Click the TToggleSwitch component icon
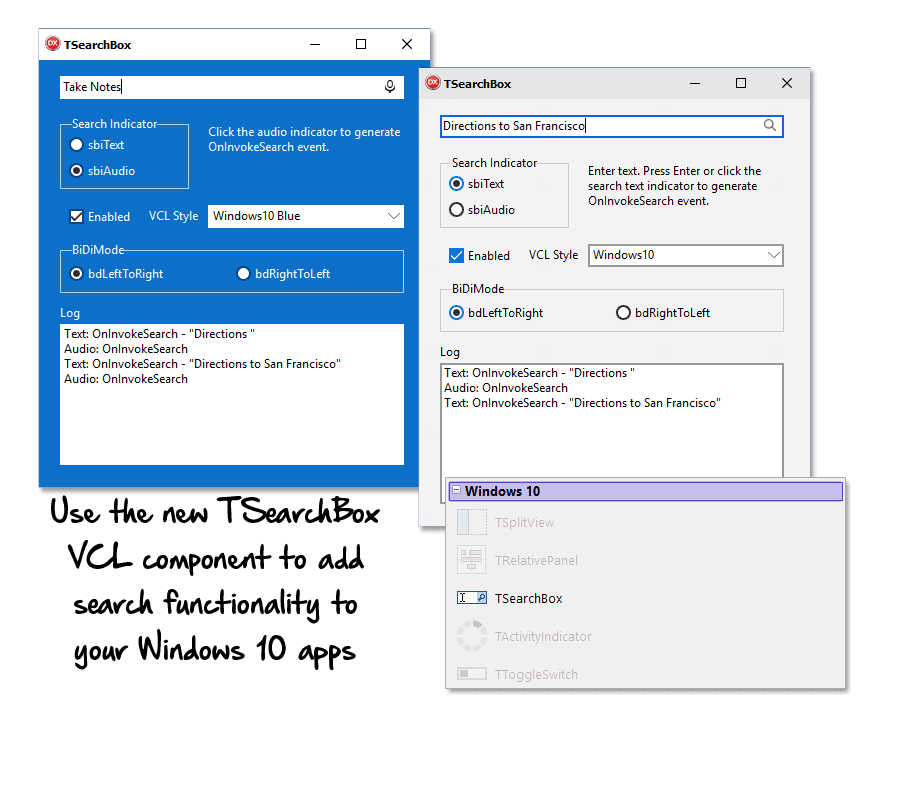902x789 pixels. tap(472, 673)
